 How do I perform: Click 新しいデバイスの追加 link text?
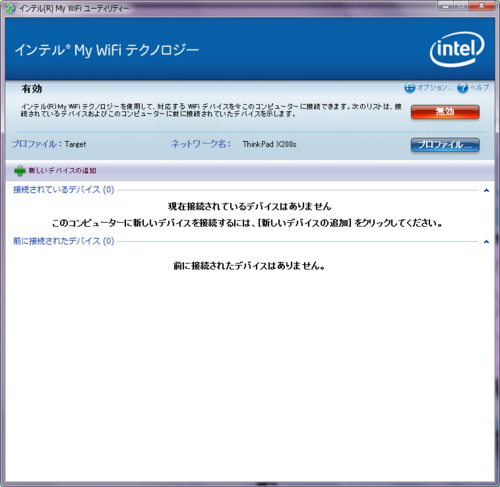(62, 171)
